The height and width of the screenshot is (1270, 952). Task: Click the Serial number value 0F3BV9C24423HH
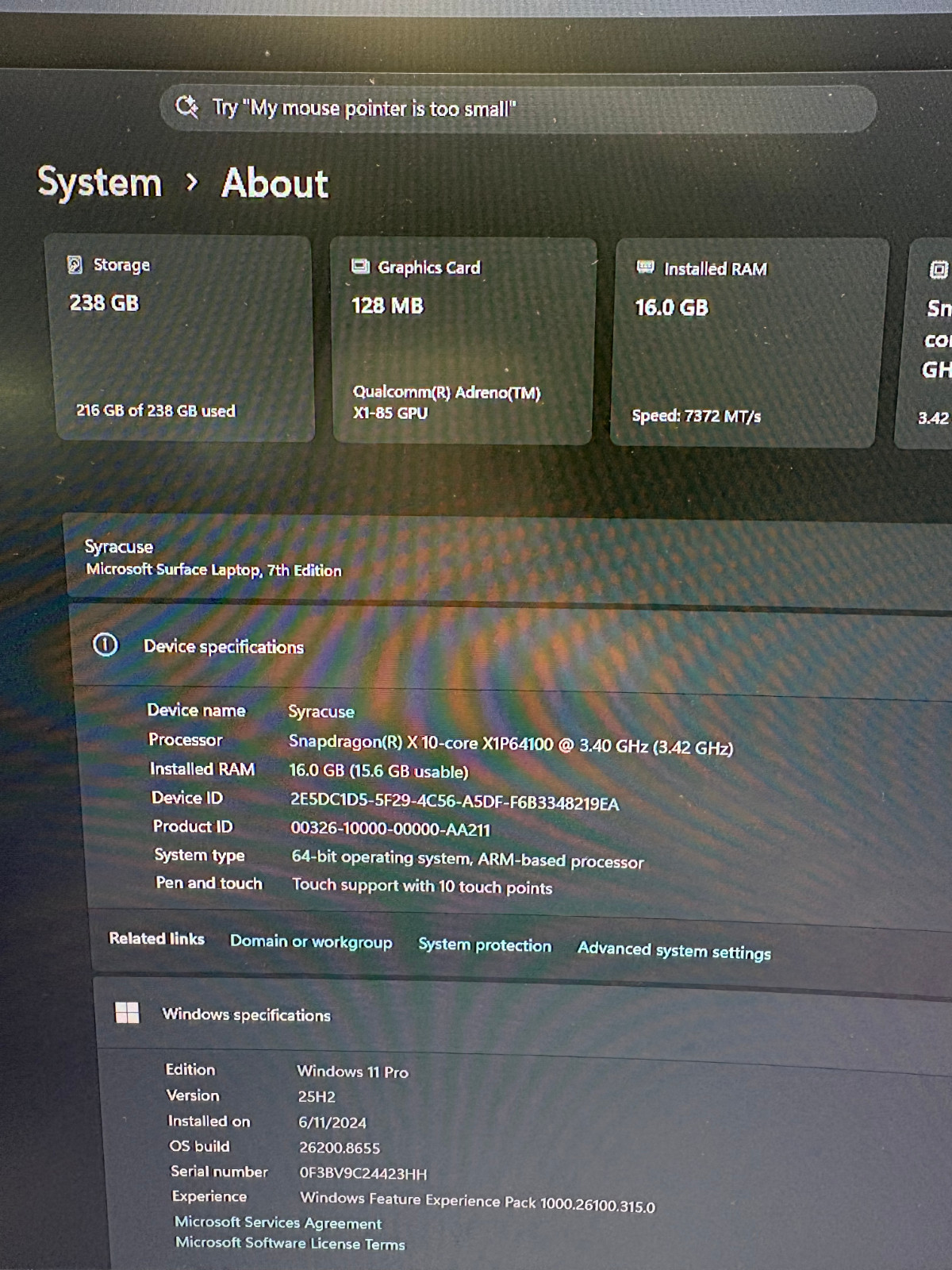click(x=363, y=1173)
